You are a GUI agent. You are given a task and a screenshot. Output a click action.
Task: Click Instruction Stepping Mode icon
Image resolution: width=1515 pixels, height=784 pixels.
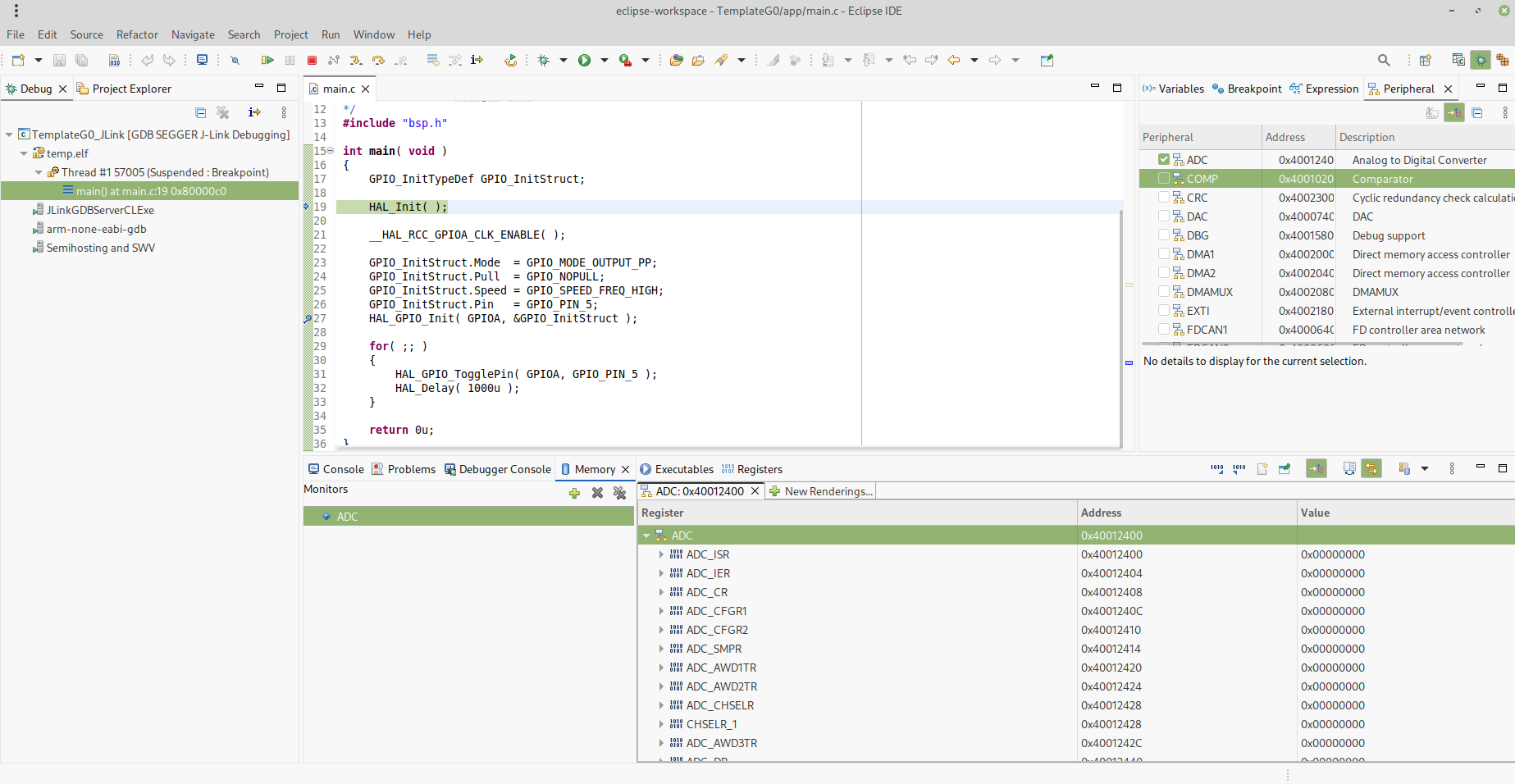coord(477,60)
